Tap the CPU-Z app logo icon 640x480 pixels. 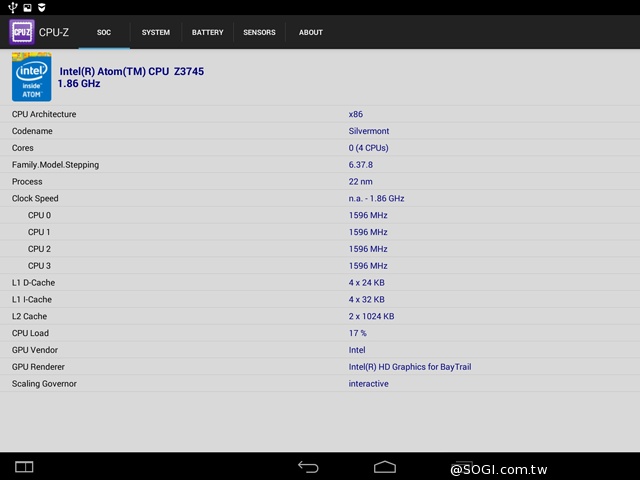[x=22, y=32]
